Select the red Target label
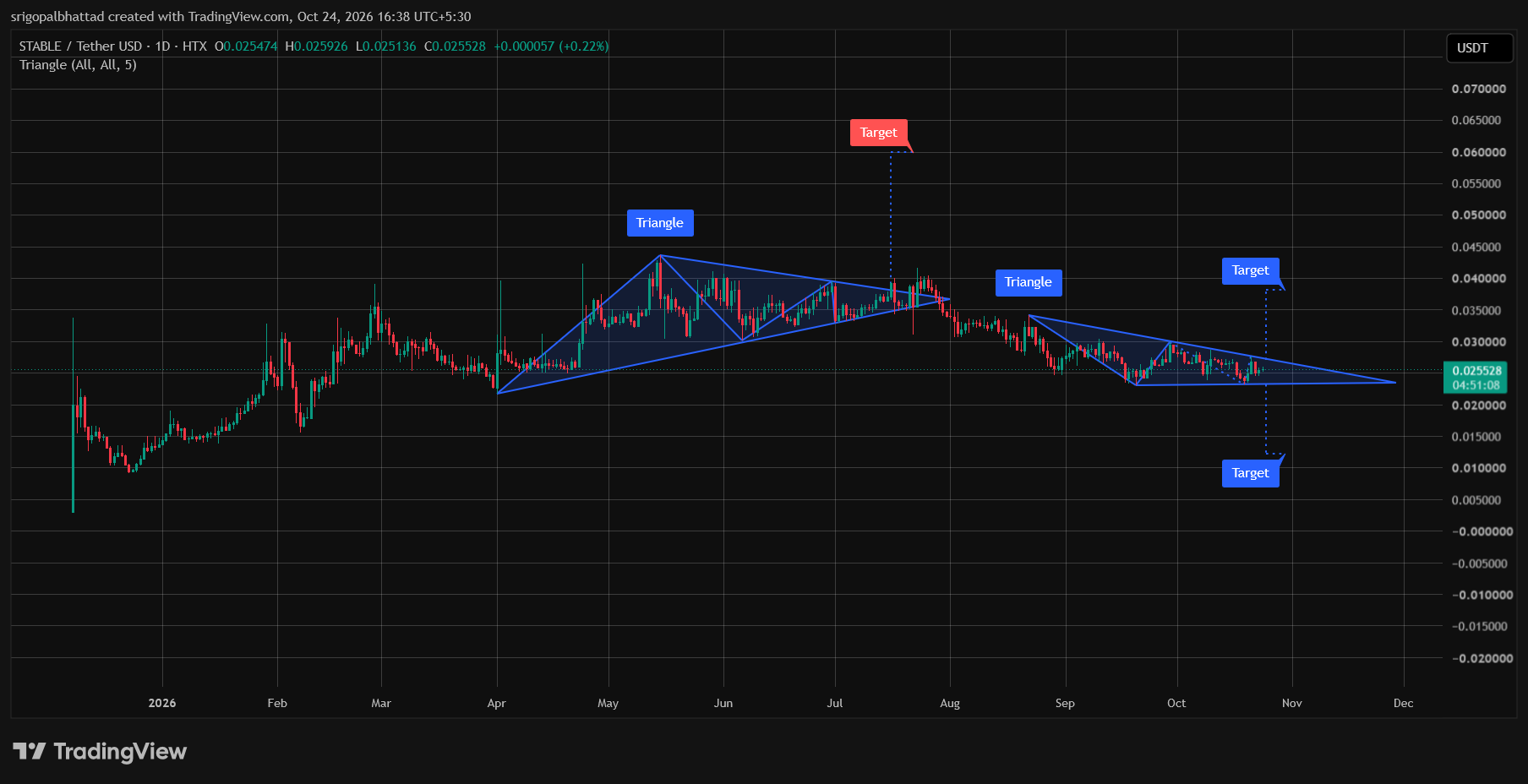The width and height of the screenshot is (1528, 784). (878, 133)
